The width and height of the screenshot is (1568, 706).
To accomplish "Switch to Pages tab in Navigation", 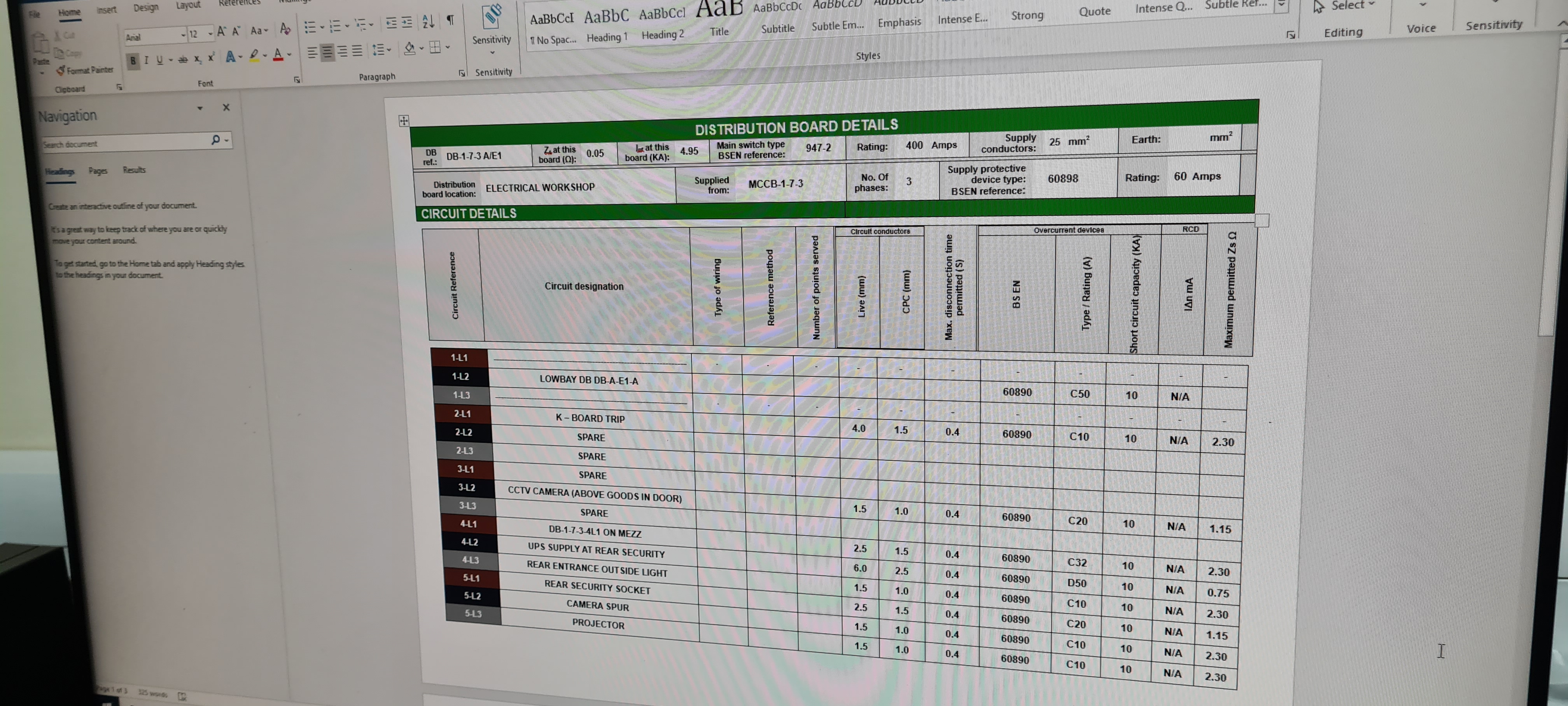I will point(97,171).
